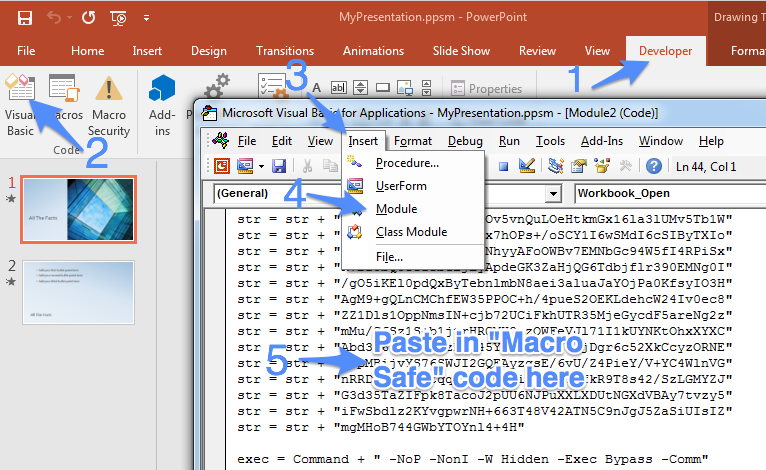This screenshot has width=766, height=470.
Task: Insert a Command Button control
Action: click(383, 88)
